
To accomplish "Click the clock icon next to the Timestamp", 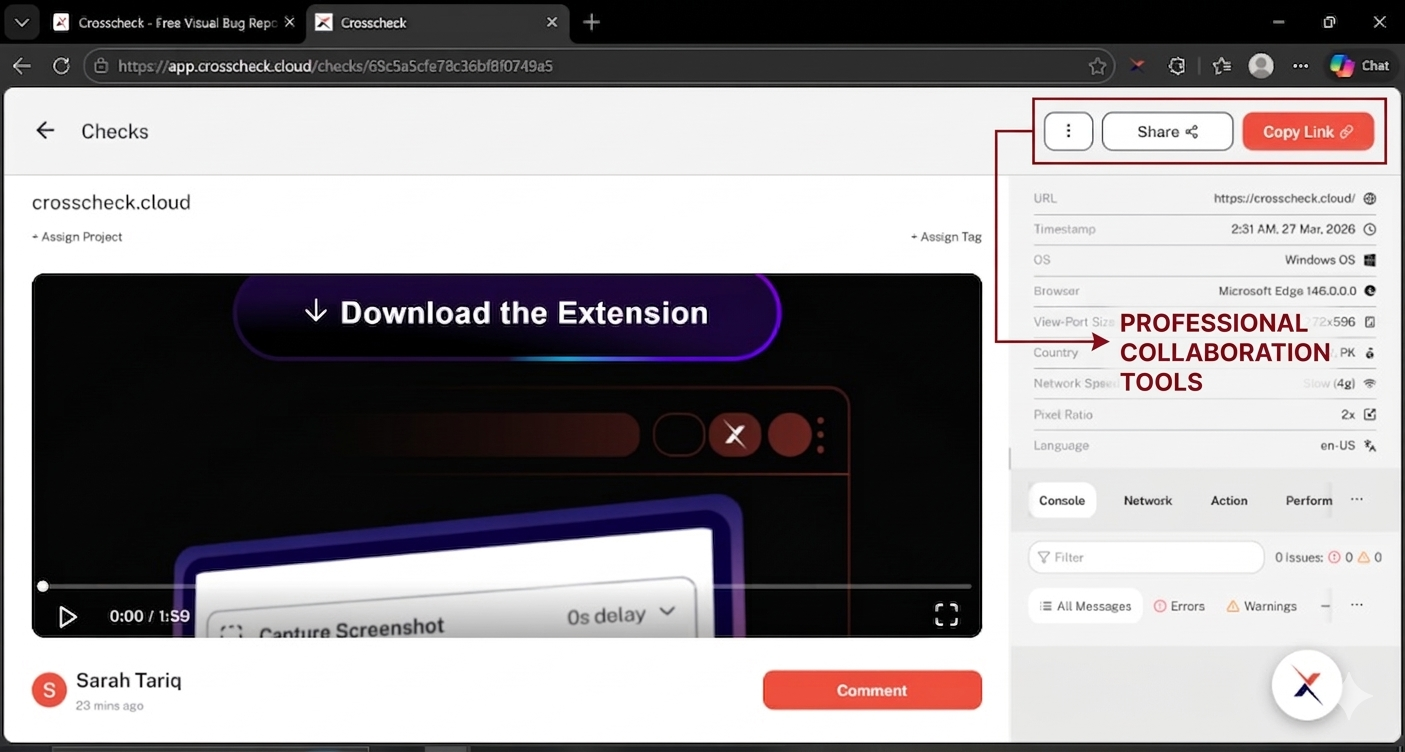I will [x=1370, y=229].
